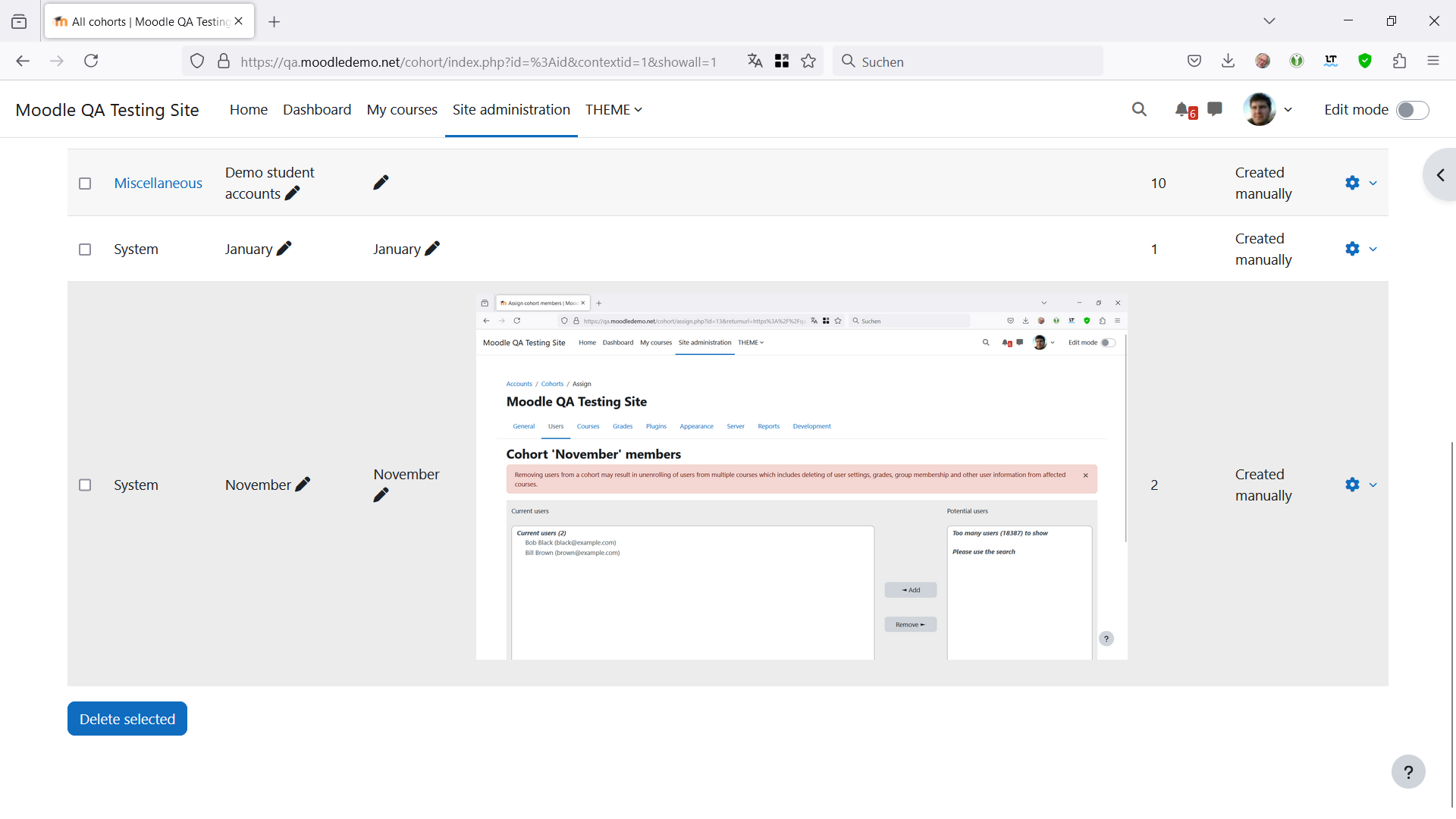Save page to Pocket icon
The image size is (1456, 819).
coord(1194,61)
